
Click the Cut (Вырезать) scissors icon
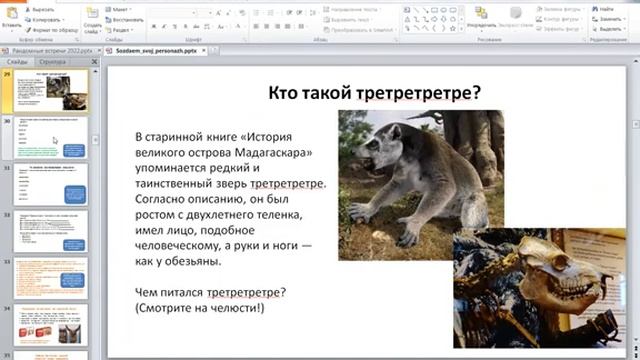point(28,9)
